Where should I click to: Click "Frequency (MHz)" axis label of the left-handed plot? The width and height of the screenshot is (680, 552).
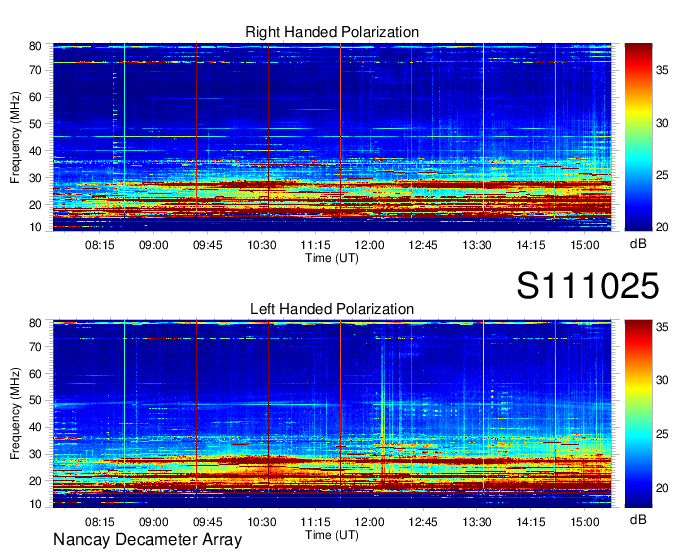15,414
